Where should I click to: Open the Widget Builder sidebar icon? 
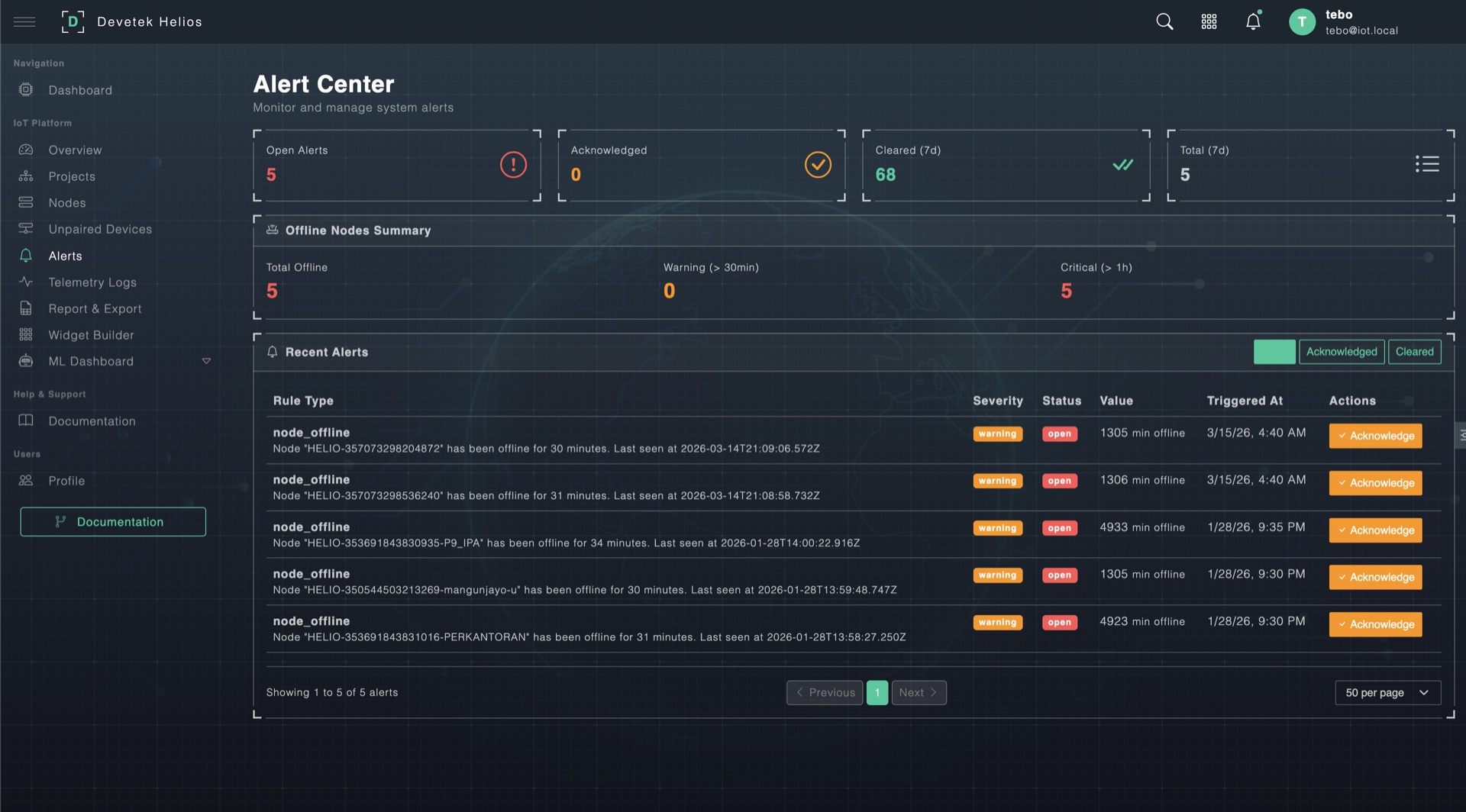click(x=25, y=334)
